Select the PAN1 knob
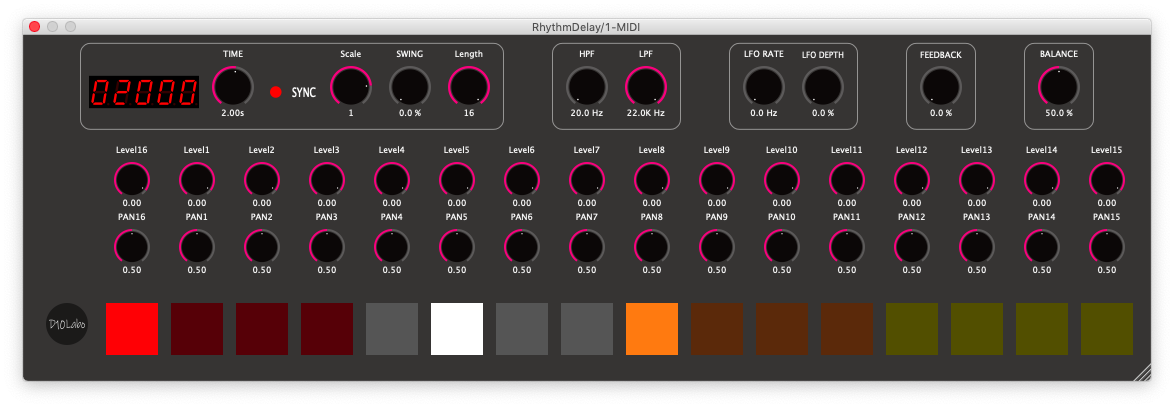Viewport: 1174px width, 408px height. 197,247
